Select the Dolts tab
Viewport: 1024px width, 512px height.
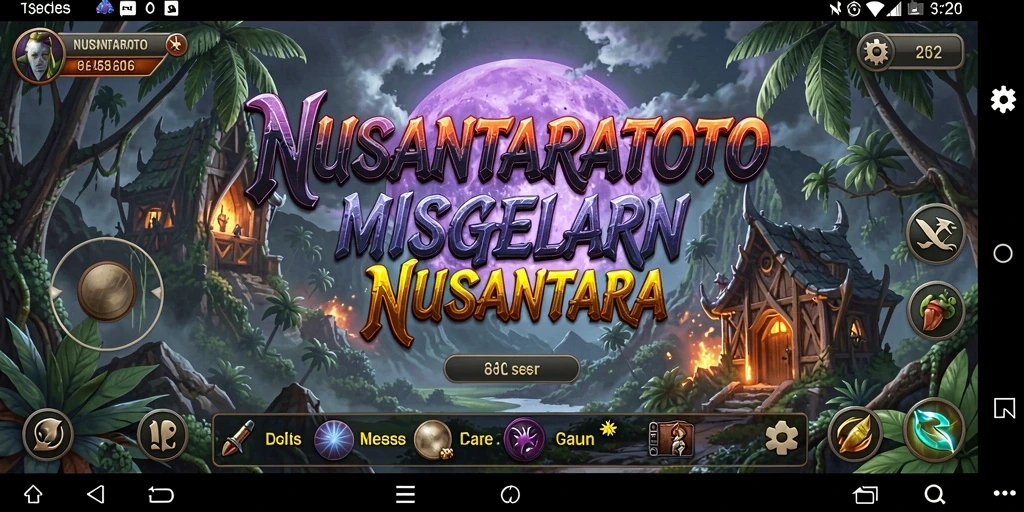click(x=283, y=439)
